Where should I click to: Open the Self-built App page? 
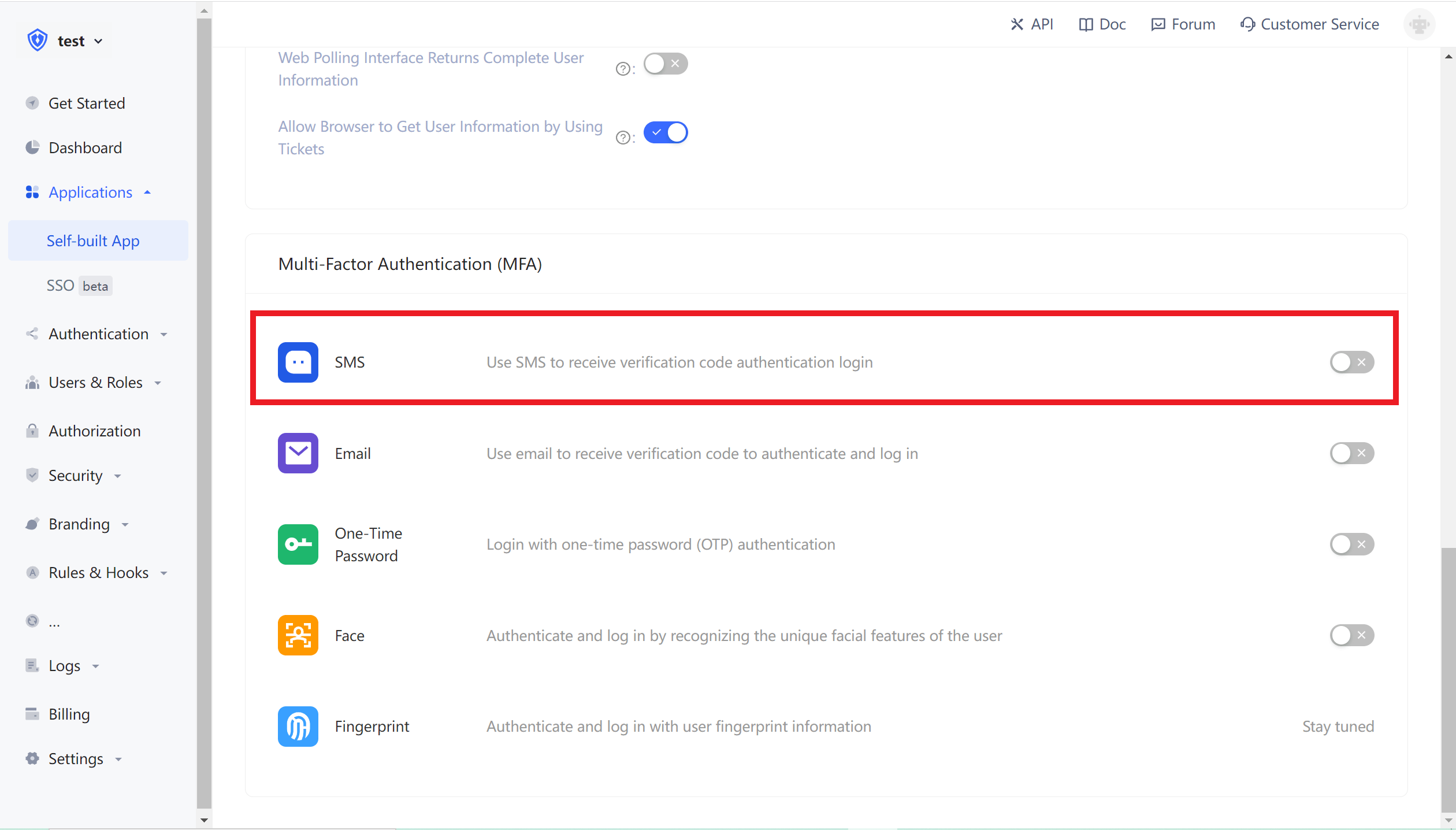92,240
